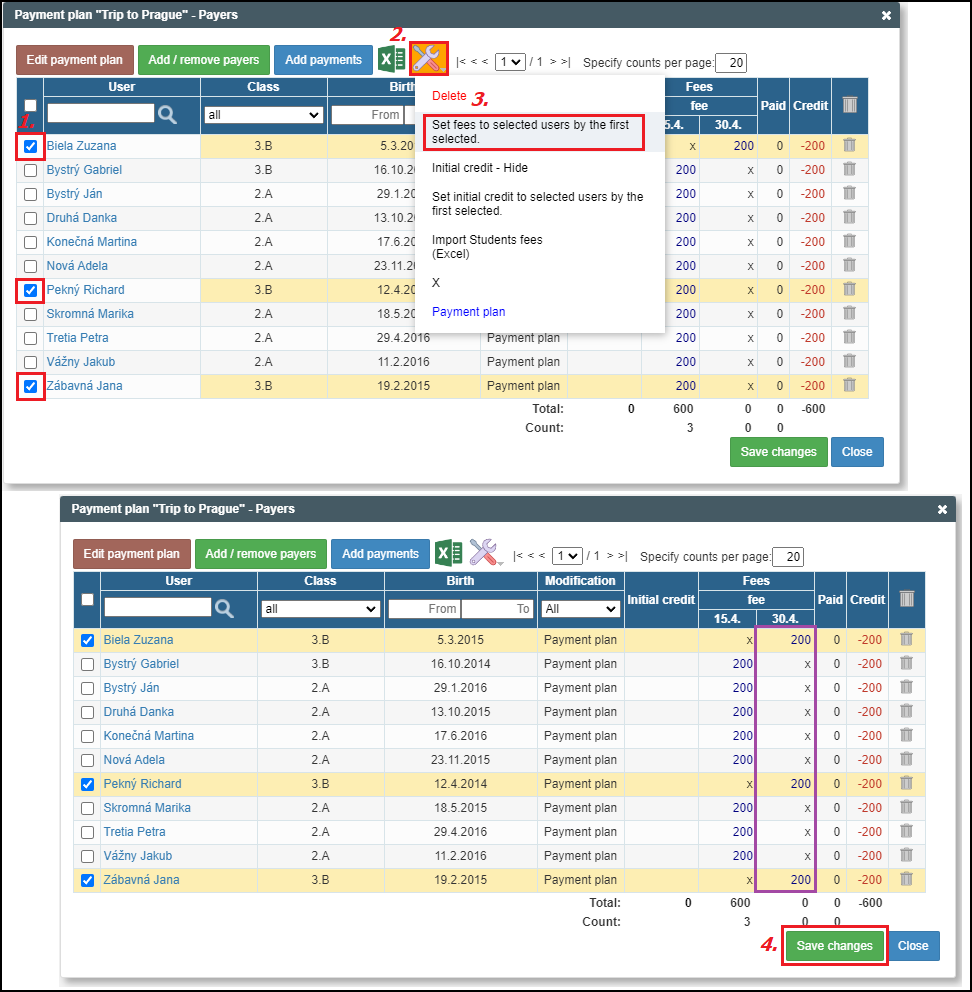Delete Zábavná Jana row via trash icon, top window

(849, 385)
